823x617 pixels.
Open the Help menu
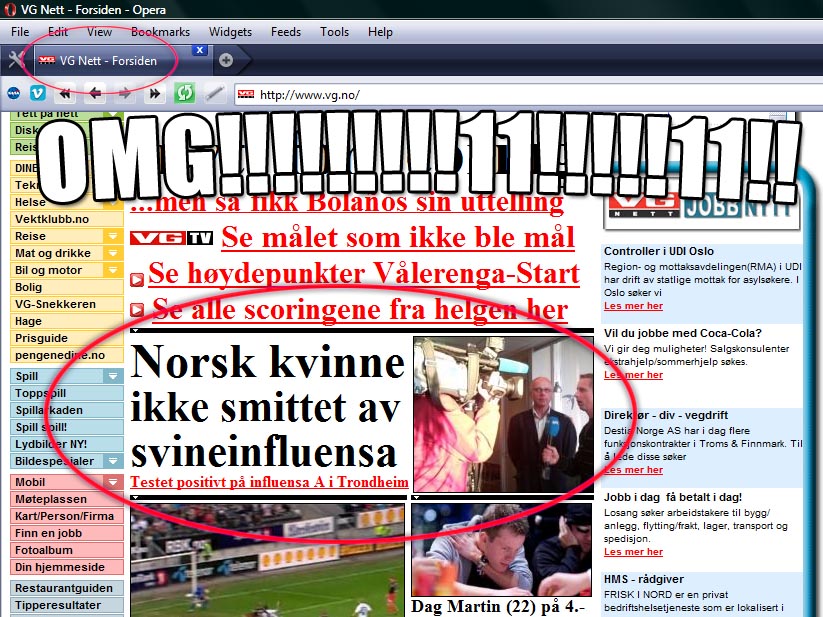380,32
